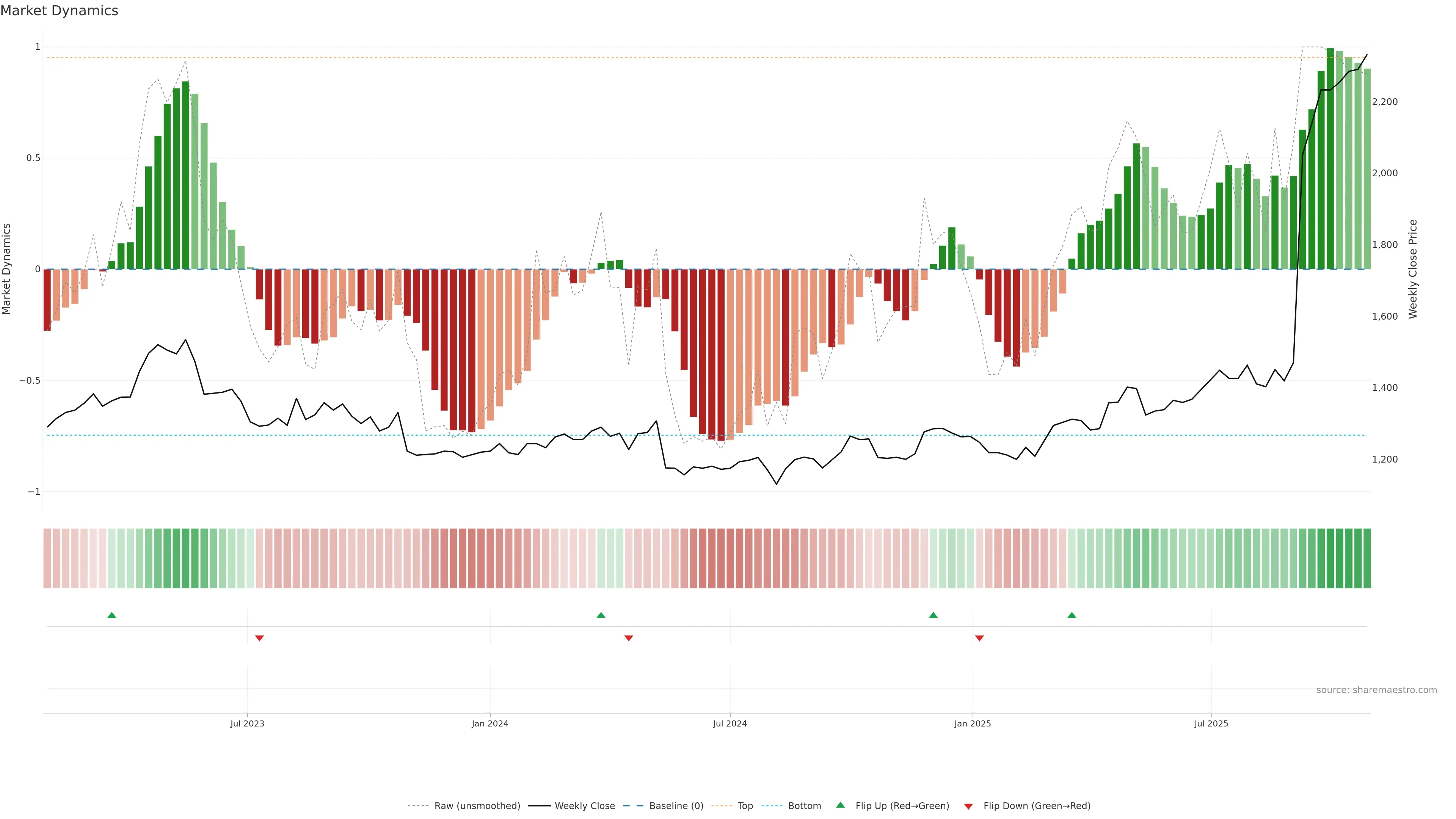1456x819 pixels.
Task: Click the red flip-down marker at Jan 2025
Action: (x=979, y=638)
